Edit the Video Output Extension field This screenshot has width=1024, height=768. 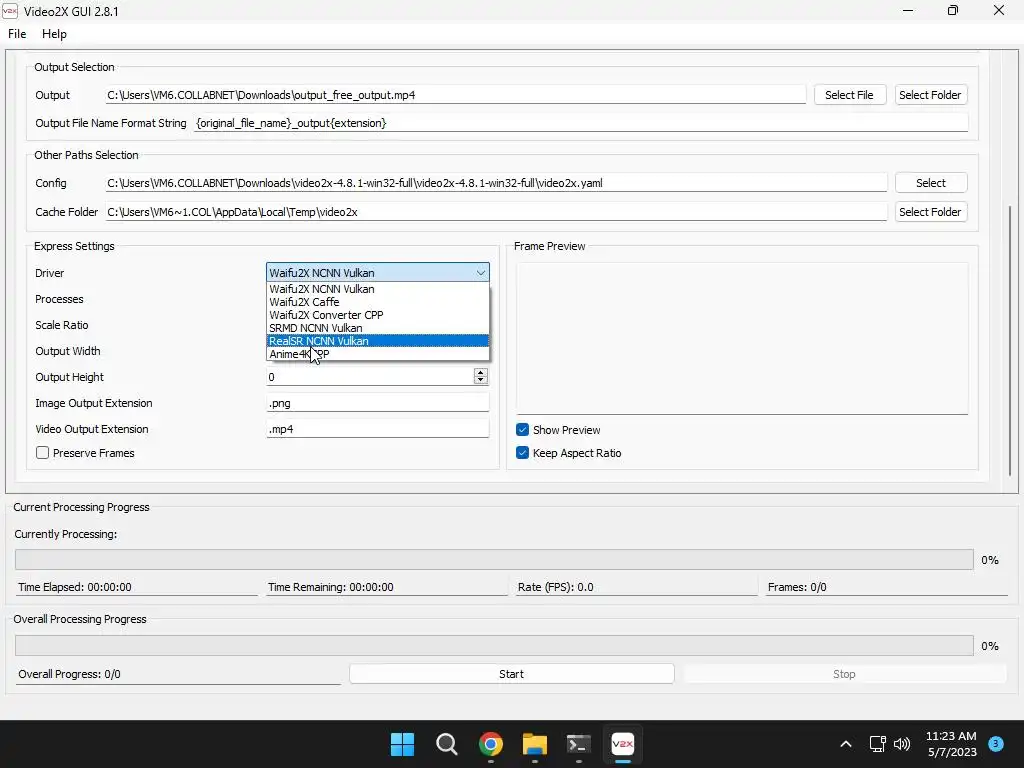click(x=377, y=429)
